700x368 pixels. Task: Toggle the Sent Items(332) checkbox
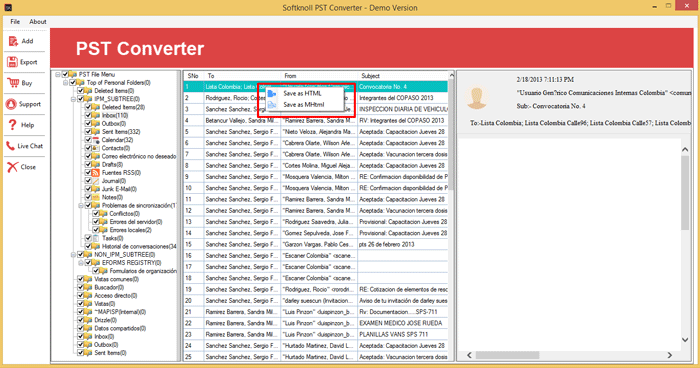(88, 132)
